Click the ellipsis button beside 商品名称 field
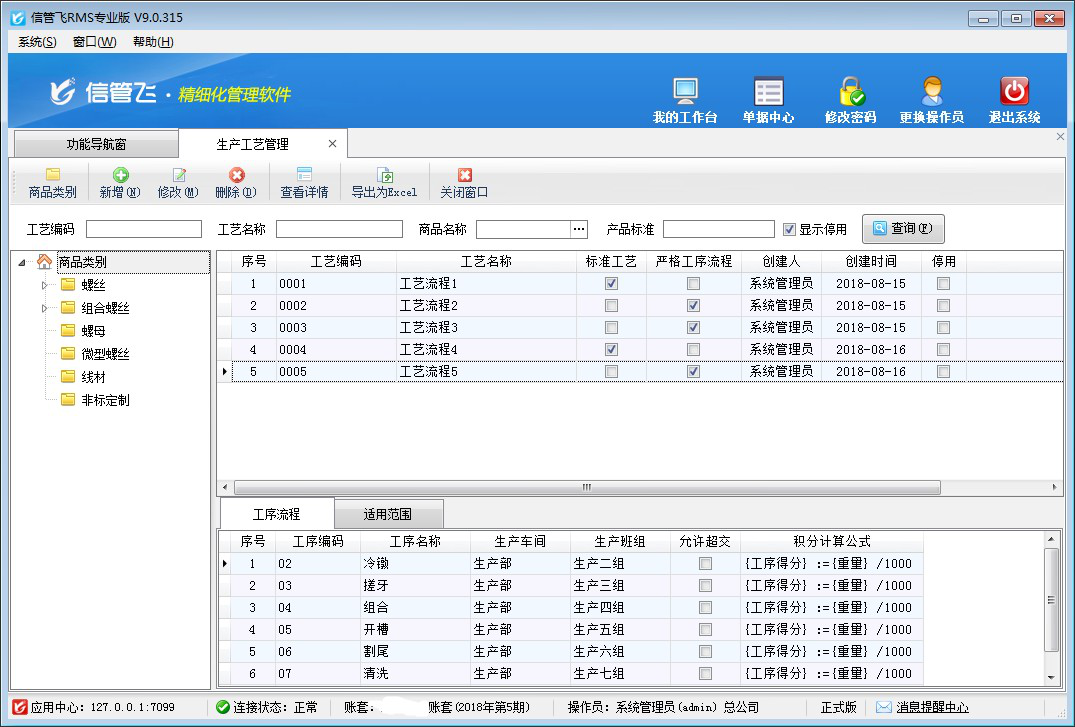 [579, 229]
